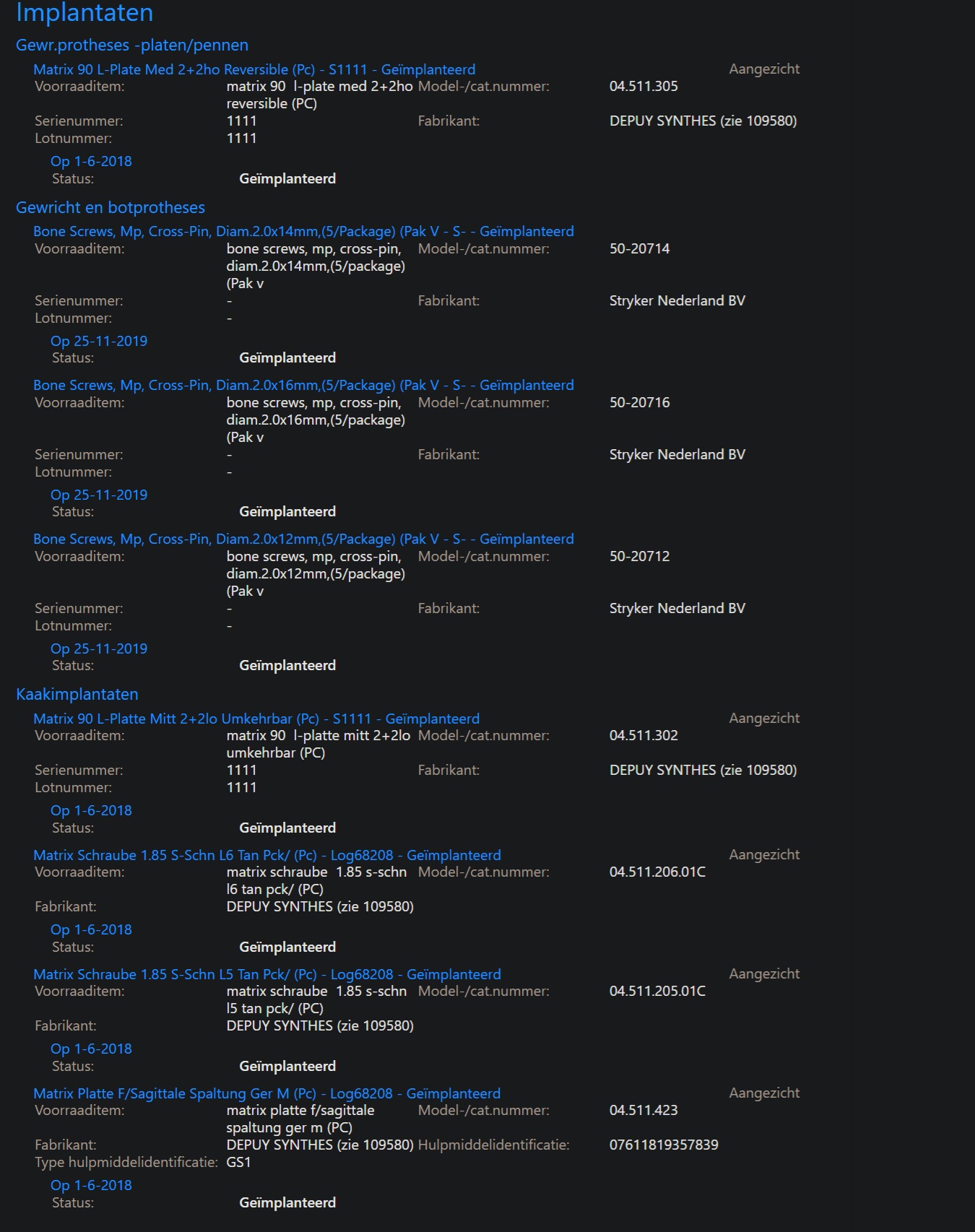Open Op 25-11-2019 under 2.0x14mm screws
Image resolution: width=975 pixels, height=1232 pixels.
point(99,341)
